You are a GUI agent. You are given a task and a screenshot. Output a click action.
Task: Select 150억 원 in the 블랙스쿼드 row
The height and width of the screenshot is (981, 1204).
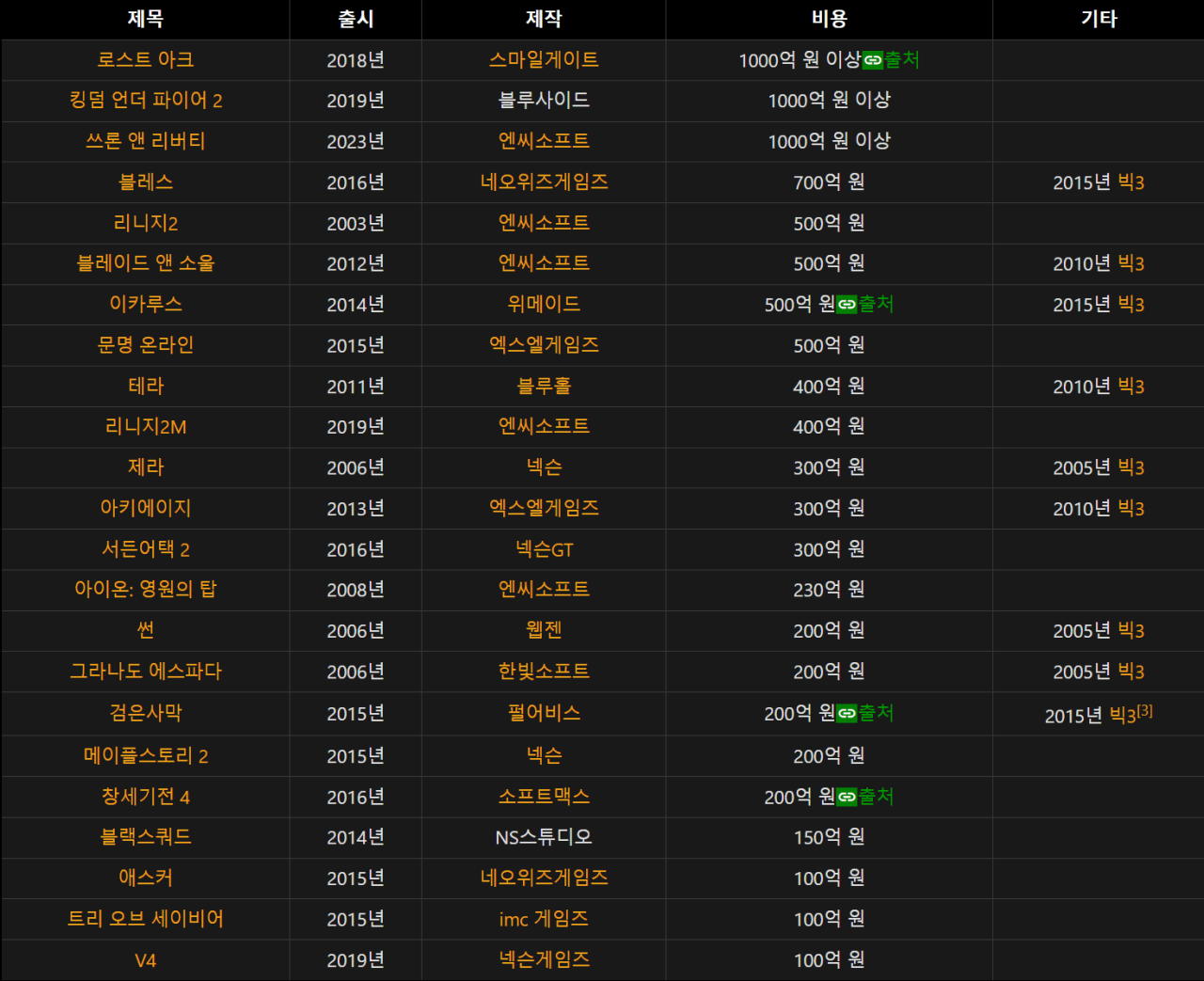pos(830,837)
